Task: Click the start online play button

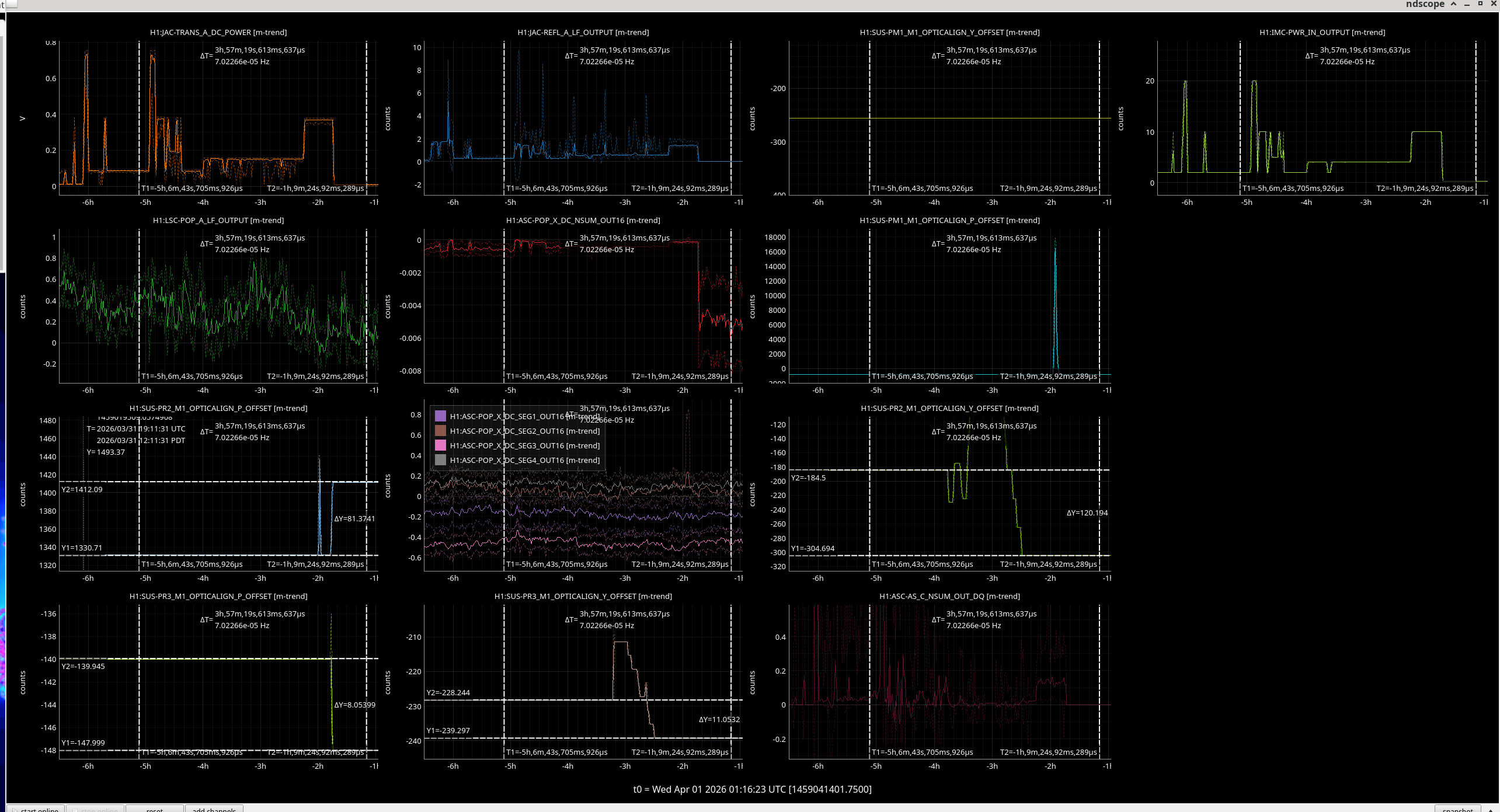Action: (x=36, y=809)
